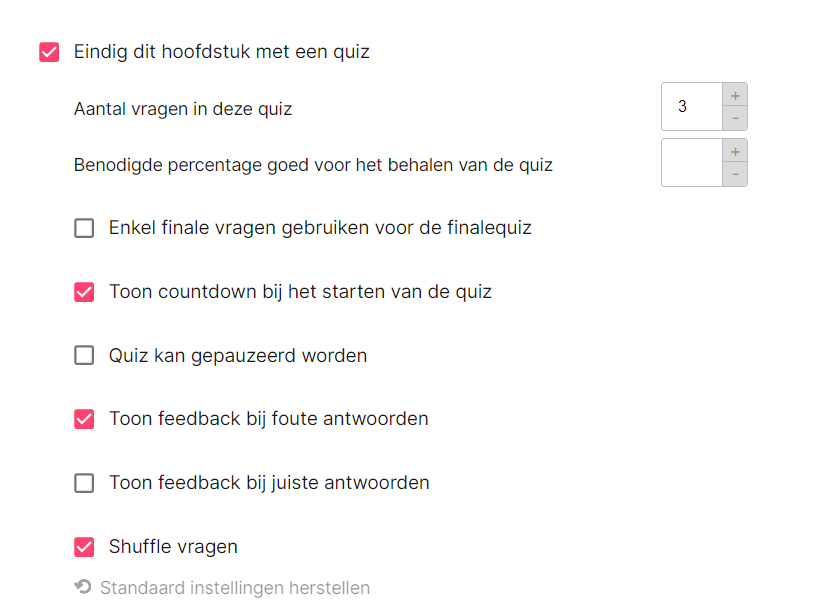
Task: Uncheck 'Eindig dit hoofdstuk met een quiz' checkbox
Action: [x=49, y=52]
